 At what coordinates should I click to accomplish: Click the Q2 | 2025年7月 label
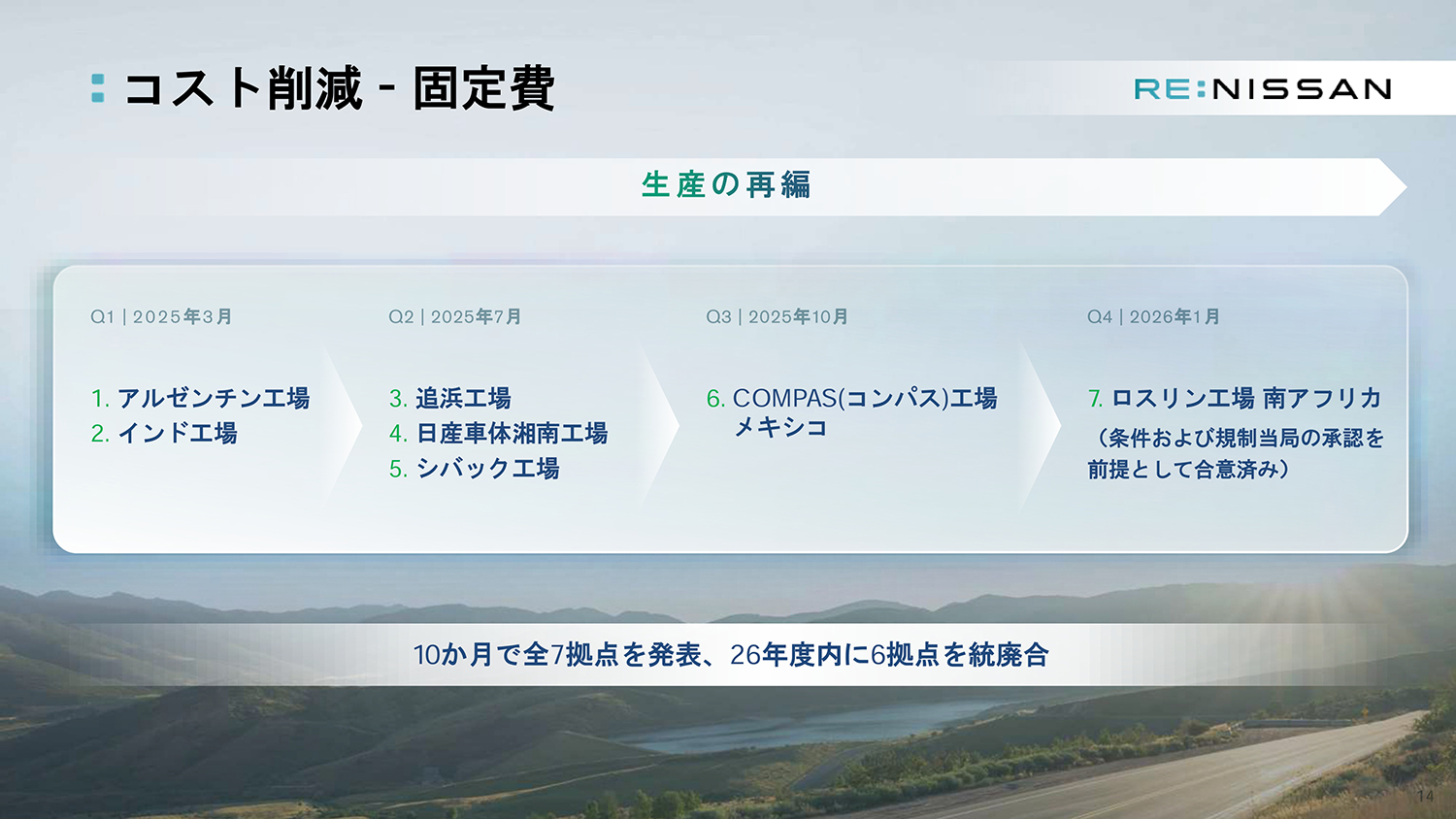(455, 316)
